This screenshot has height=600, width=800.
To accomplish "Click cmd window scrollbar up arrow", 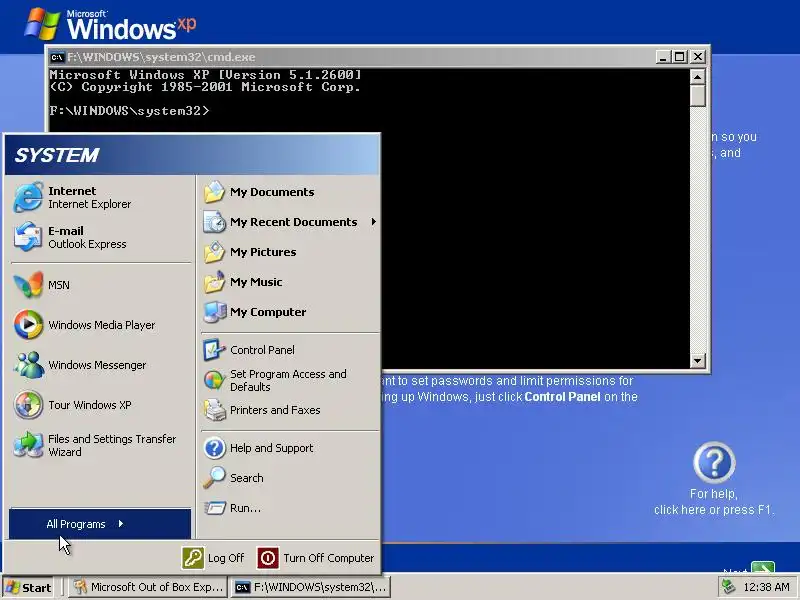I will click(697, 77).
